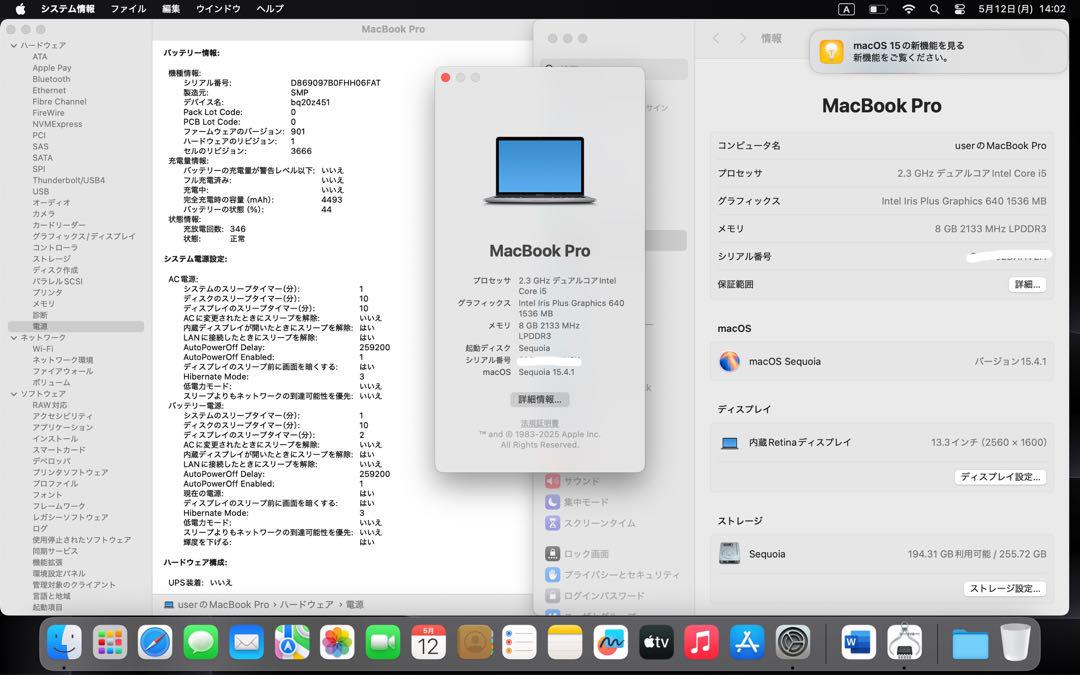The height and width of the screenshot is (675, 1080).
Task: Open ストレージ設定 button
Action: point(1005,588)
